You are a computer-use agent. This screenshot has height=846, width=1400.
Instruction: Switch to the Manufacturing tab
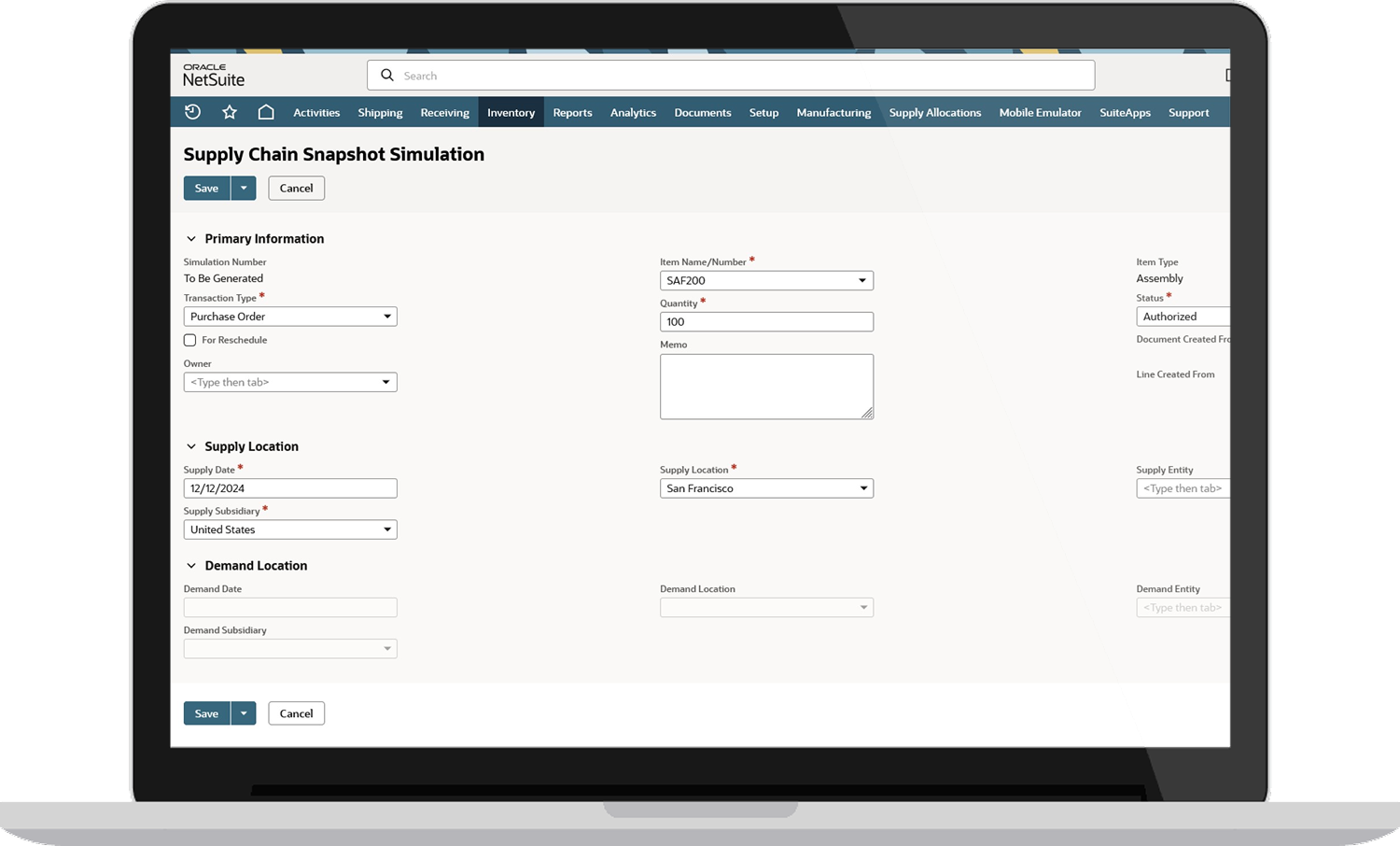833,112
